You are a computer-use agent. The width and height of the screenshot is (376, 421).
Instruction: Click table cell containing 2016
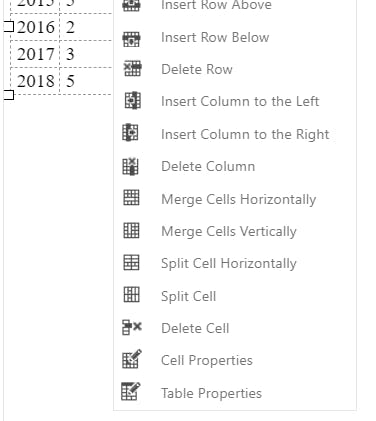tap(35, 27)
